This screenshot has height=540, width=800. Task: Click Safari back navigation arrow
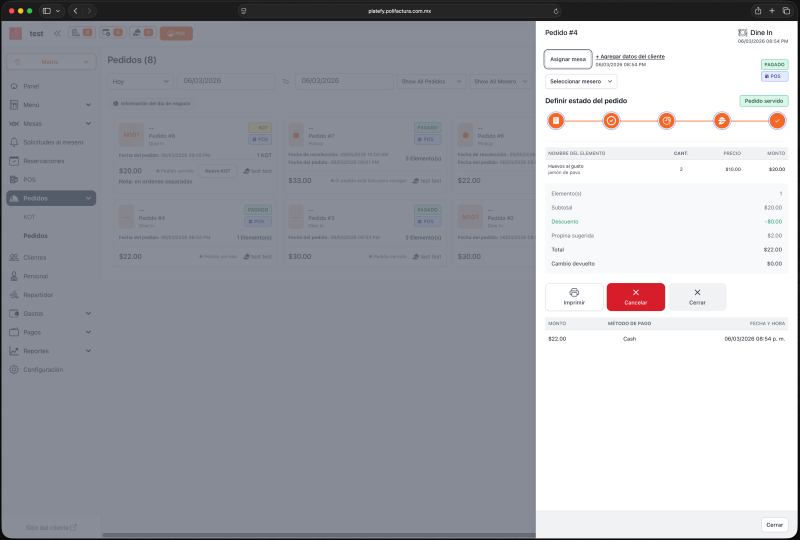click(x=76, y=11)
